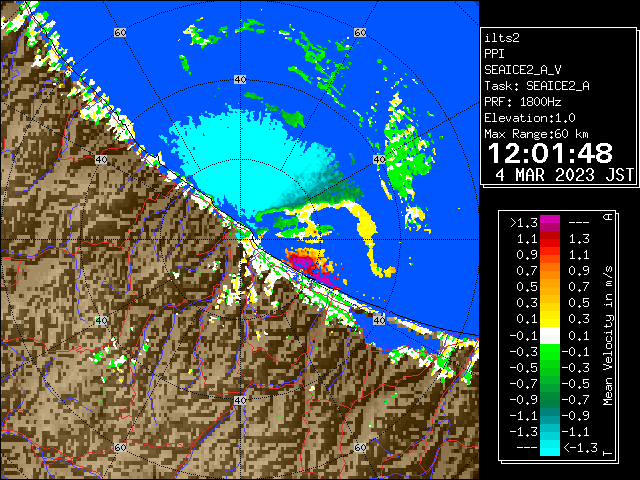The image size is (640, 480).
Task: Select the red legend color band
Action: 550,239
